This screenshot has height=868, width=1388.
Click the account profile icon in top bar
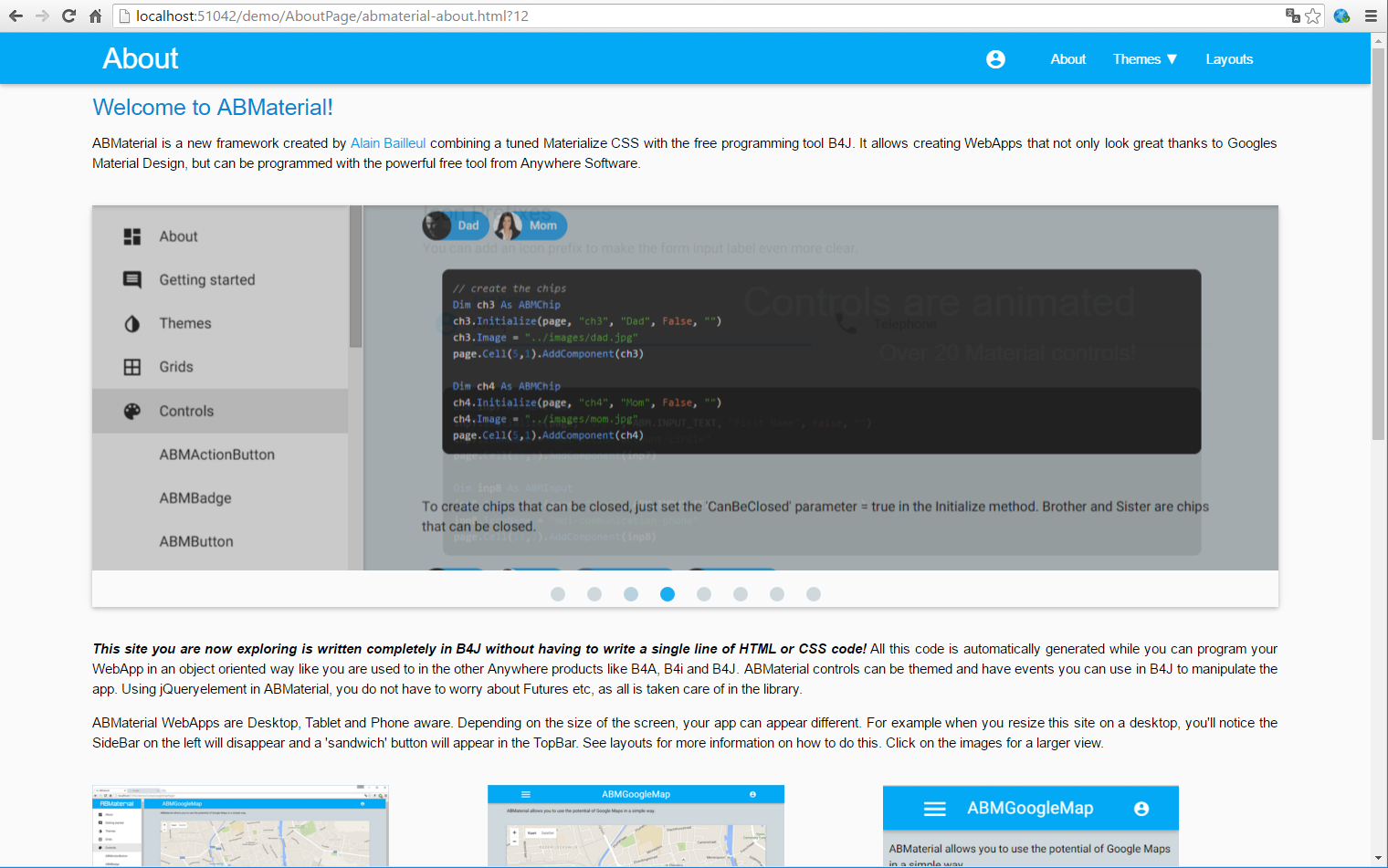pyautogui.click(x=995, y=59)
